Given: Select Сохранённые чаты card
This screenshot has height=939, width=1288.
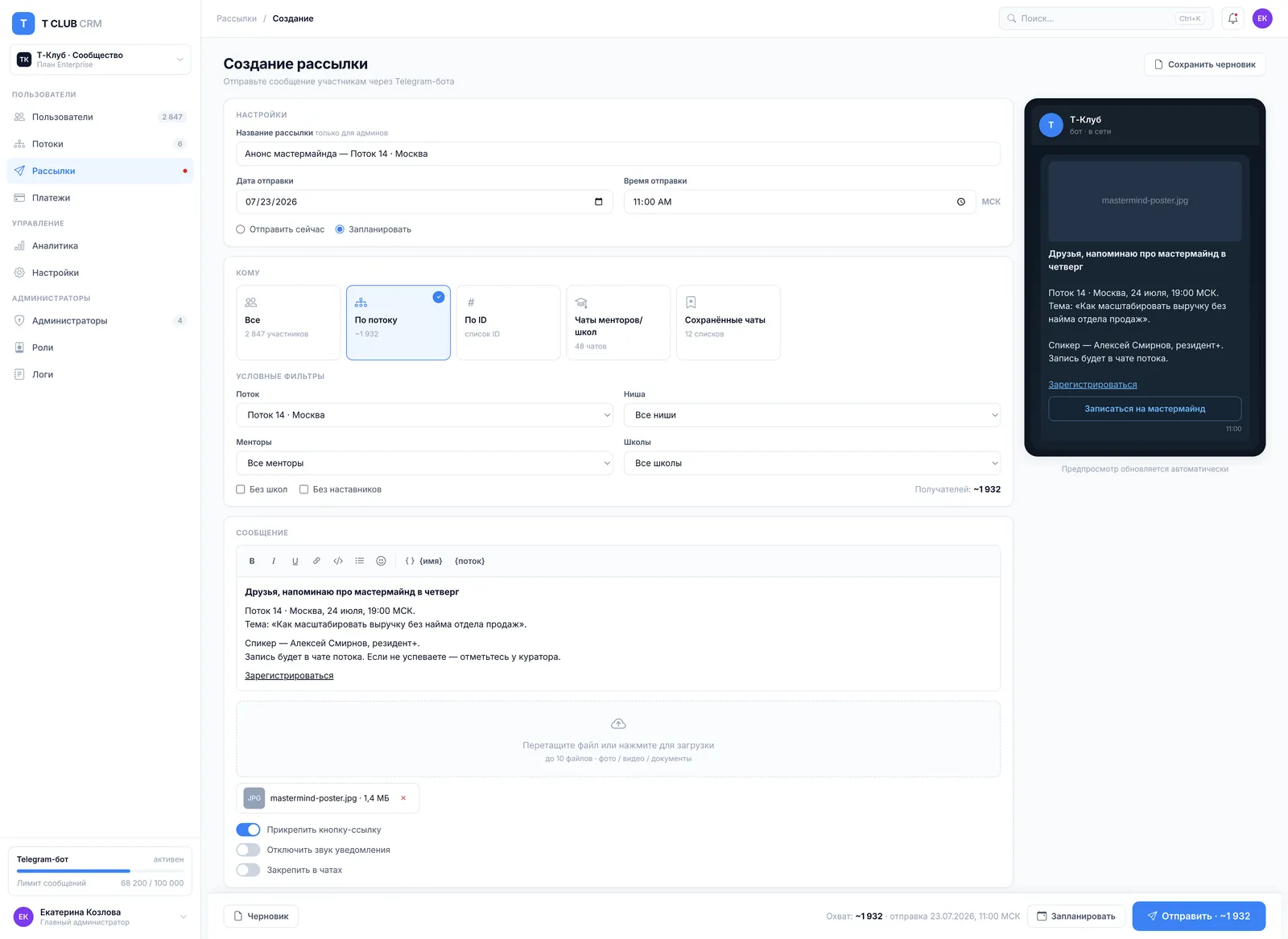Looking at the screenshot, I should 729,323.
